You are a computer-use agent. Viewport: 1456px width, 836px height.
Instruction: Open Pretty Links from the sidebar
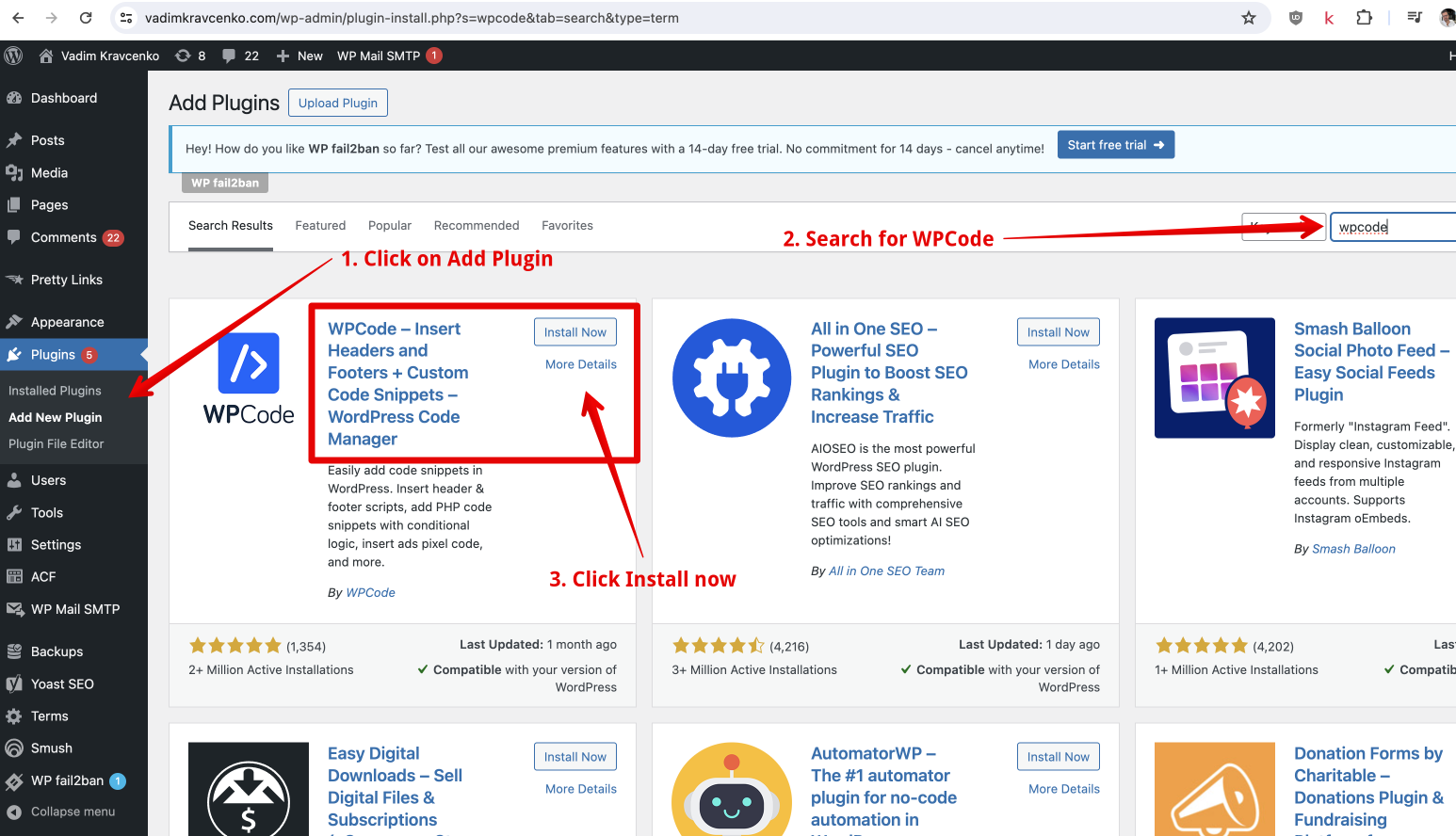[x=67, y=280]
